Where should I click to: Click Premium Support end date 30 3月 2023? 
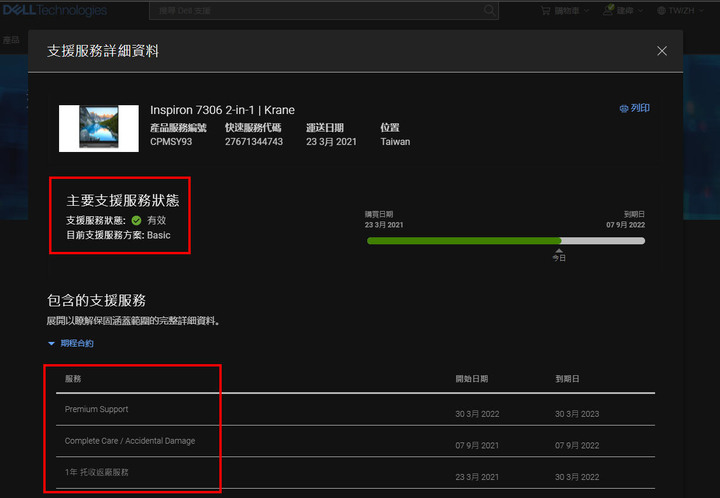click(577, 414)
